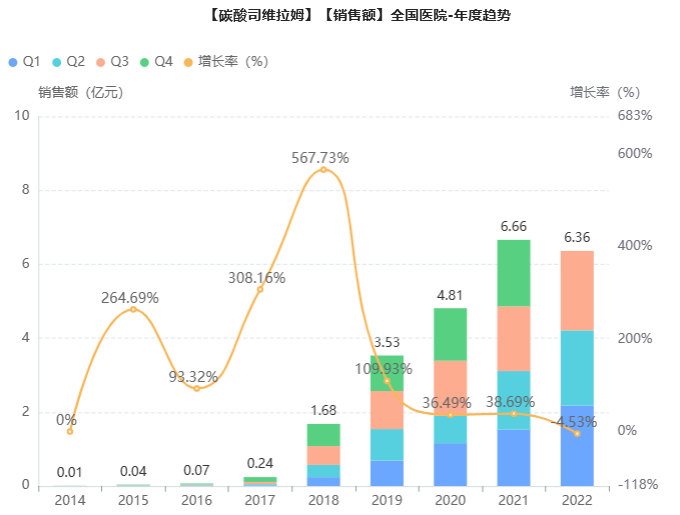This screenshot has width=680, height=515.
Task: Click the blue Q1 segment of 2020 bar
Action: pos(450,464)
